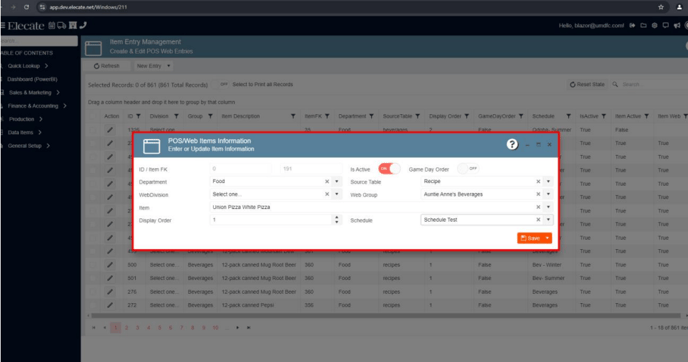Open the Web Group dropdown arrow
Viewport: 688px width, 362px height.
pos(548,194)
